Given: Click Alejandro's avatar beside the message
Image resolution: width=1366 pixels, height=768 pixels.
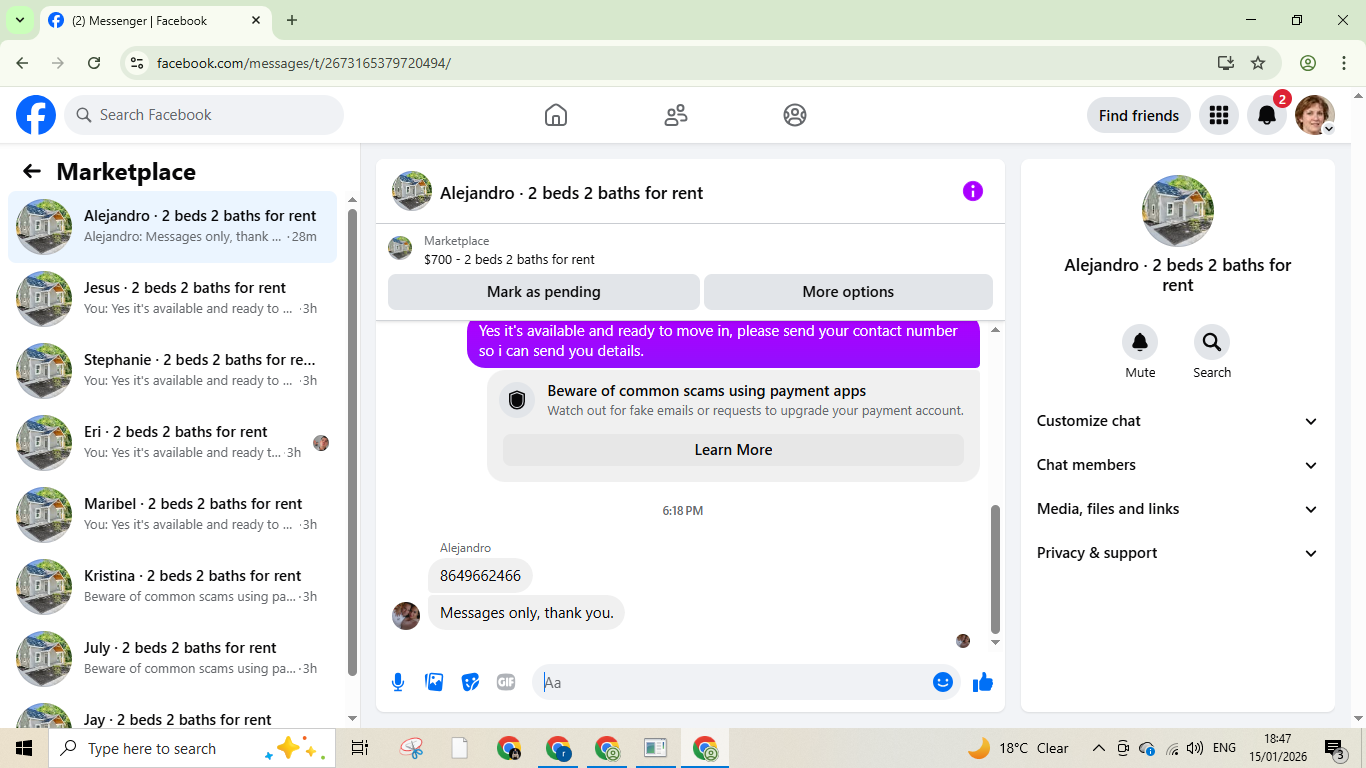Looking at the screenshot, I should point(406,615).
